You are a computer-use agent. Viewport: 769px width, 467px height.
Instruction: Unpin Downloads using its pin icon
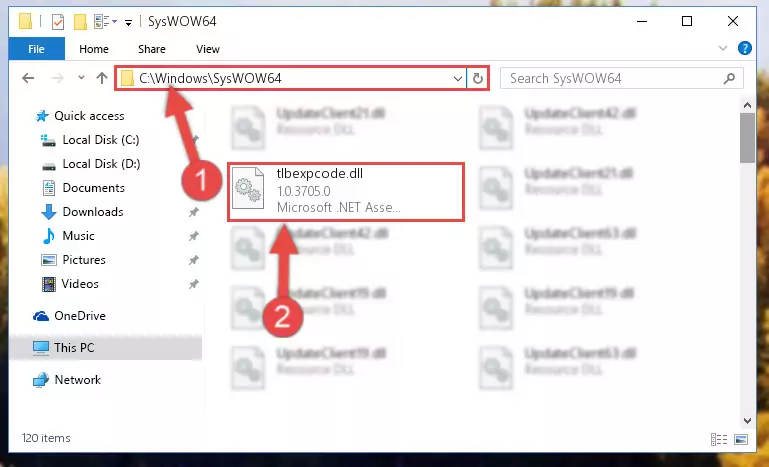[x=194, y=212]
